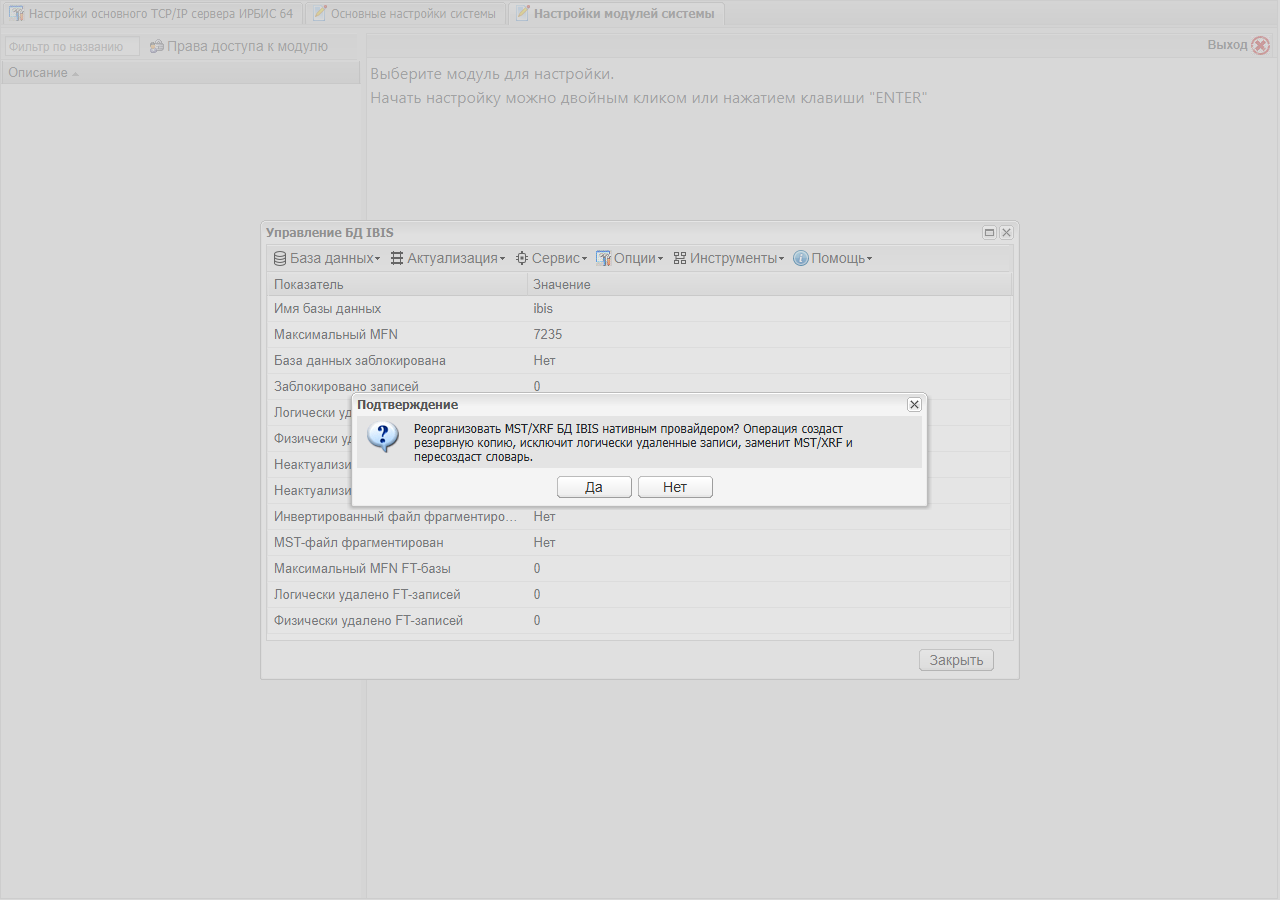
Task: Click the Закрыть button in database window
Action: 956,660
